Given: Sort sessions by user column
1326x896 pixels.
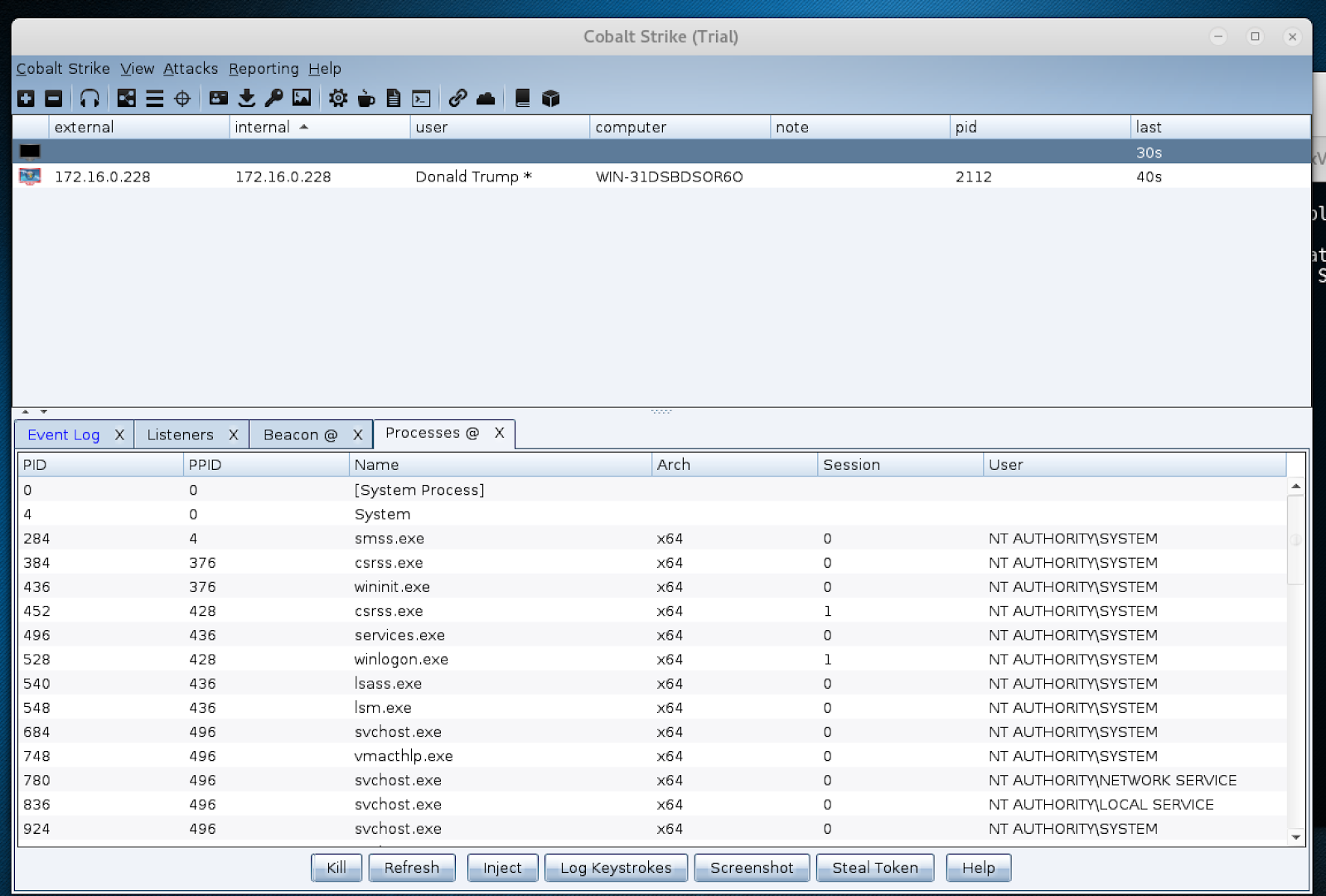Looking at the screenshot, I should point(500,127).
